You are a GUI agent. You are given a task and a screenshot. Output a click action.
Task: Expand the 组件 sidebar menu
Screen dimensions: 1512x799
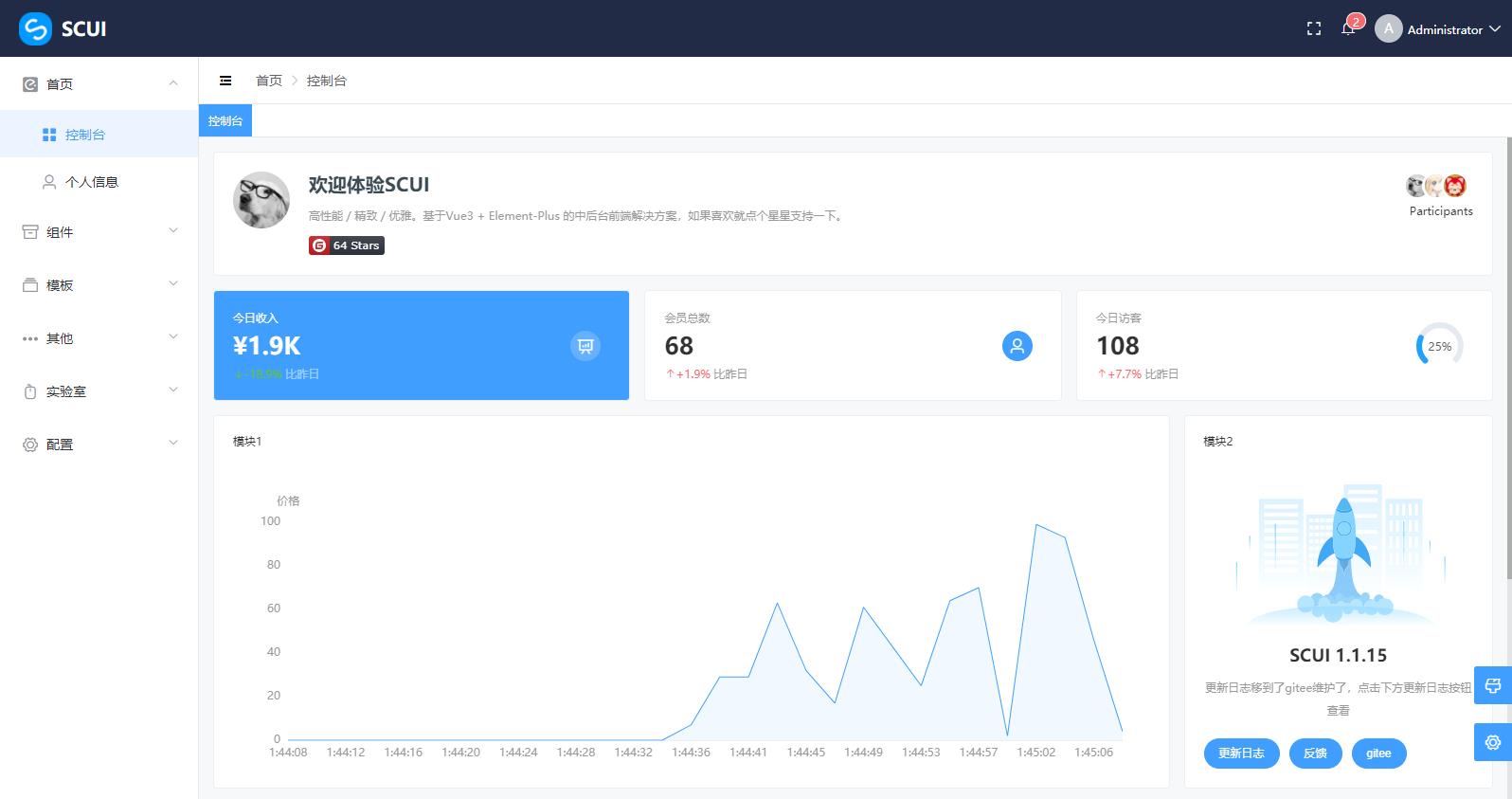point(99,231)
